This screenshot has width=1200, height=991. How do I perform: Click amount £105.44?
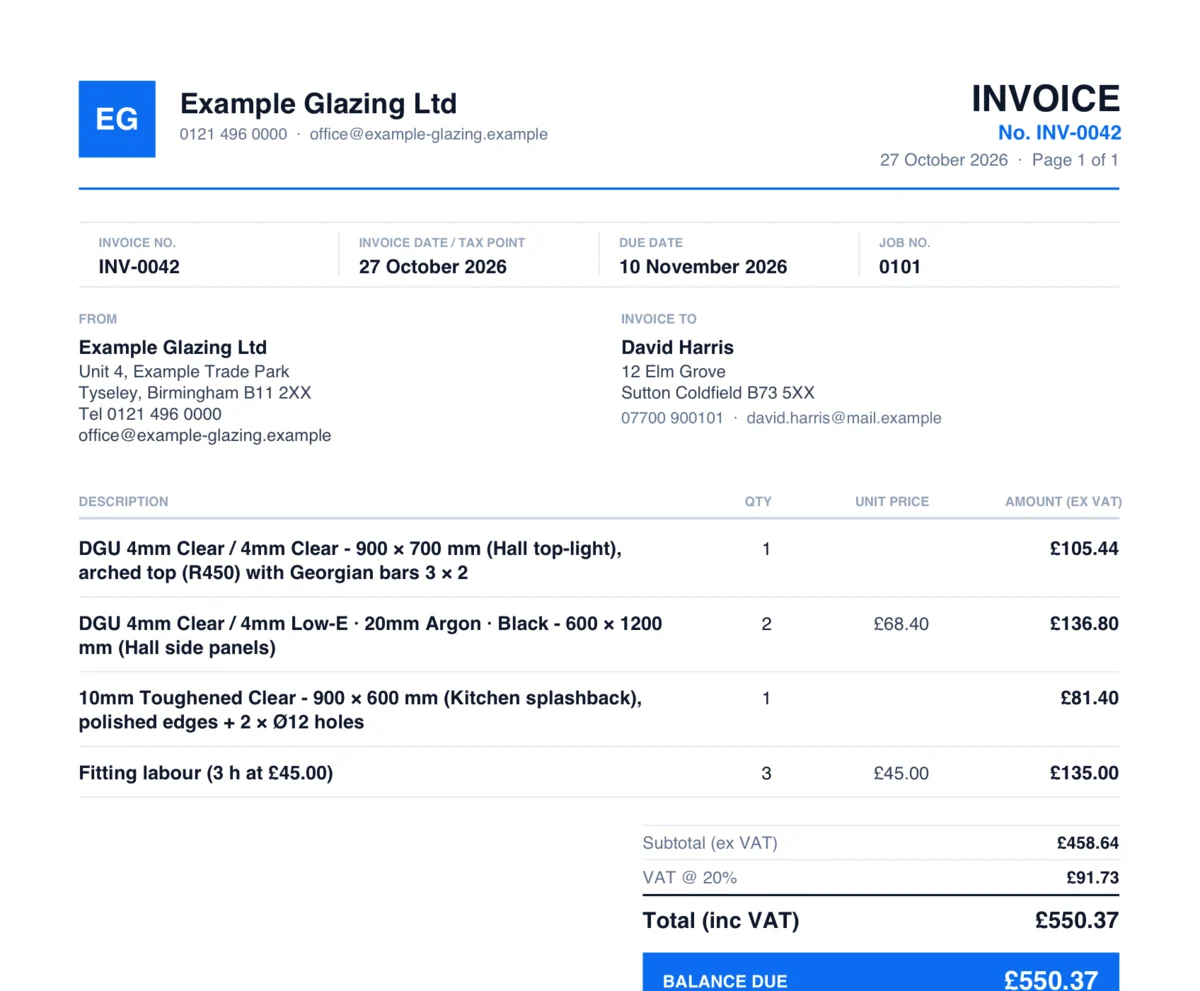point(1084,549)
